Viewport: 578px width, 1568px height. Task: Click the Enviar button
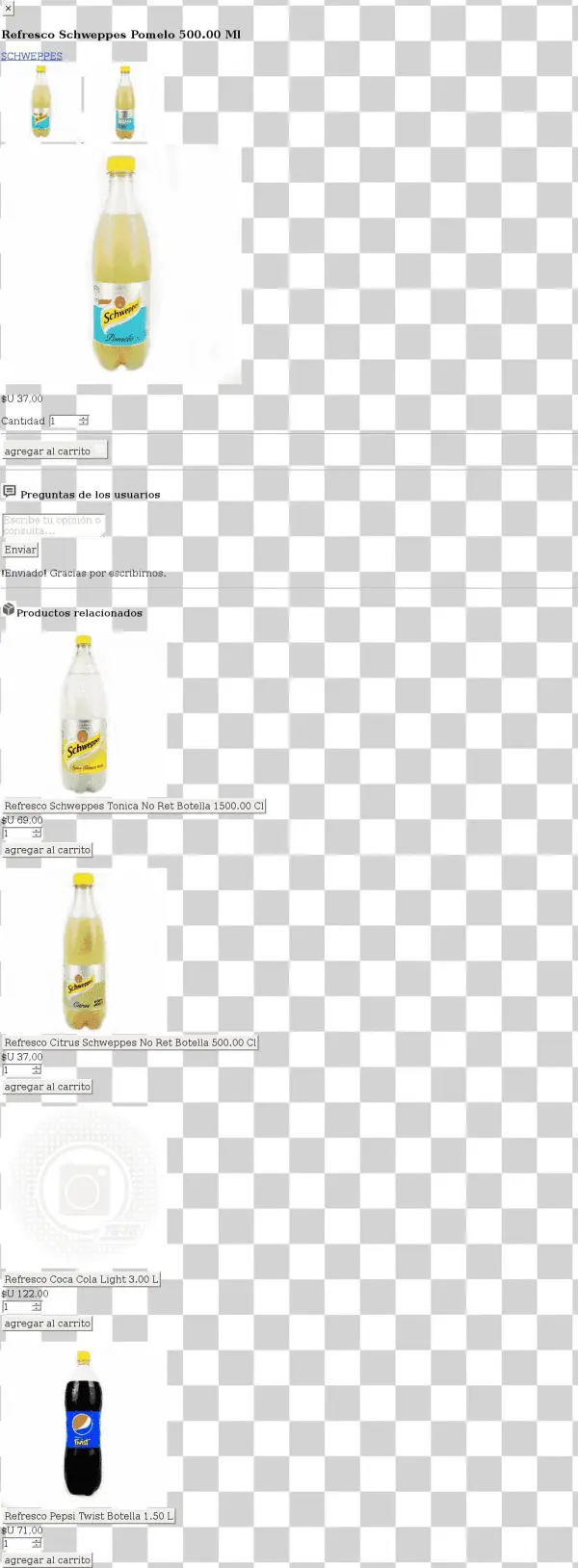pos(20,550)
